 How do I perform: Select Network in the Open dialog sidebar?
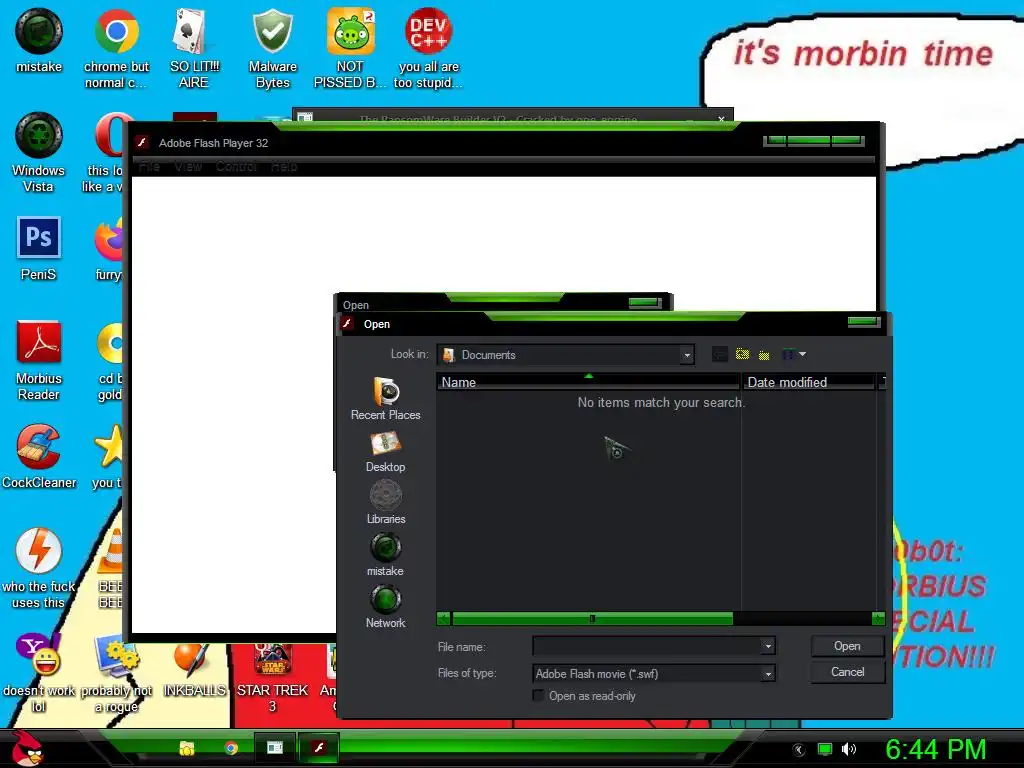coord(385,607)
